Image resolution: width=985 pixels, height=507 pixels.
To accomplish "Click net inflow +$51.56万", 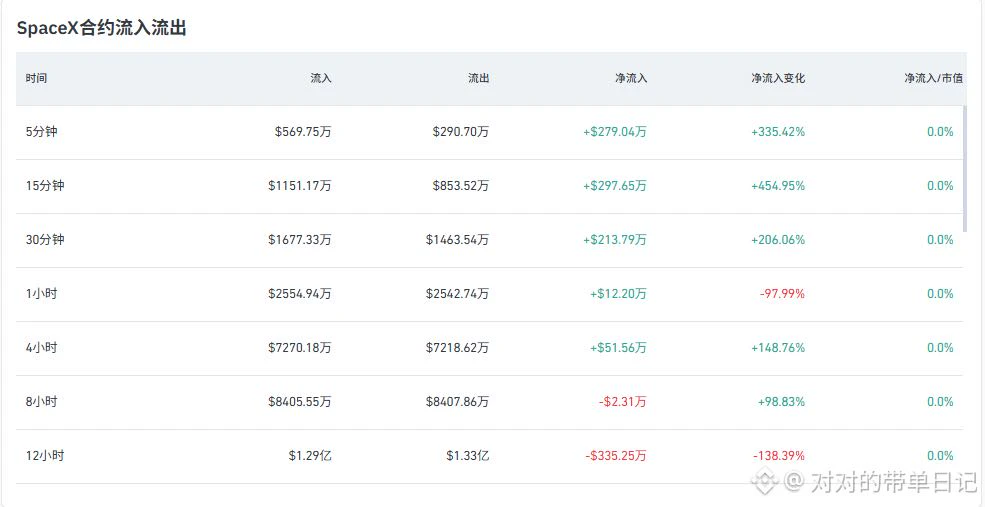I will (x=618, y=348).
